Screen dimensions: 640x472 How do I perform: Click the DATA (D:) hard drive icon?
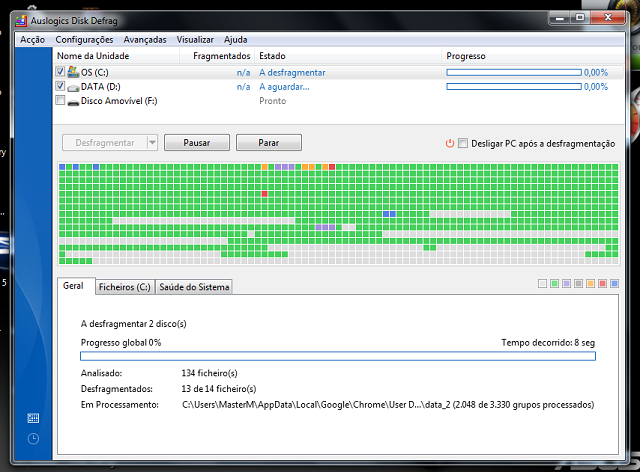73,87
